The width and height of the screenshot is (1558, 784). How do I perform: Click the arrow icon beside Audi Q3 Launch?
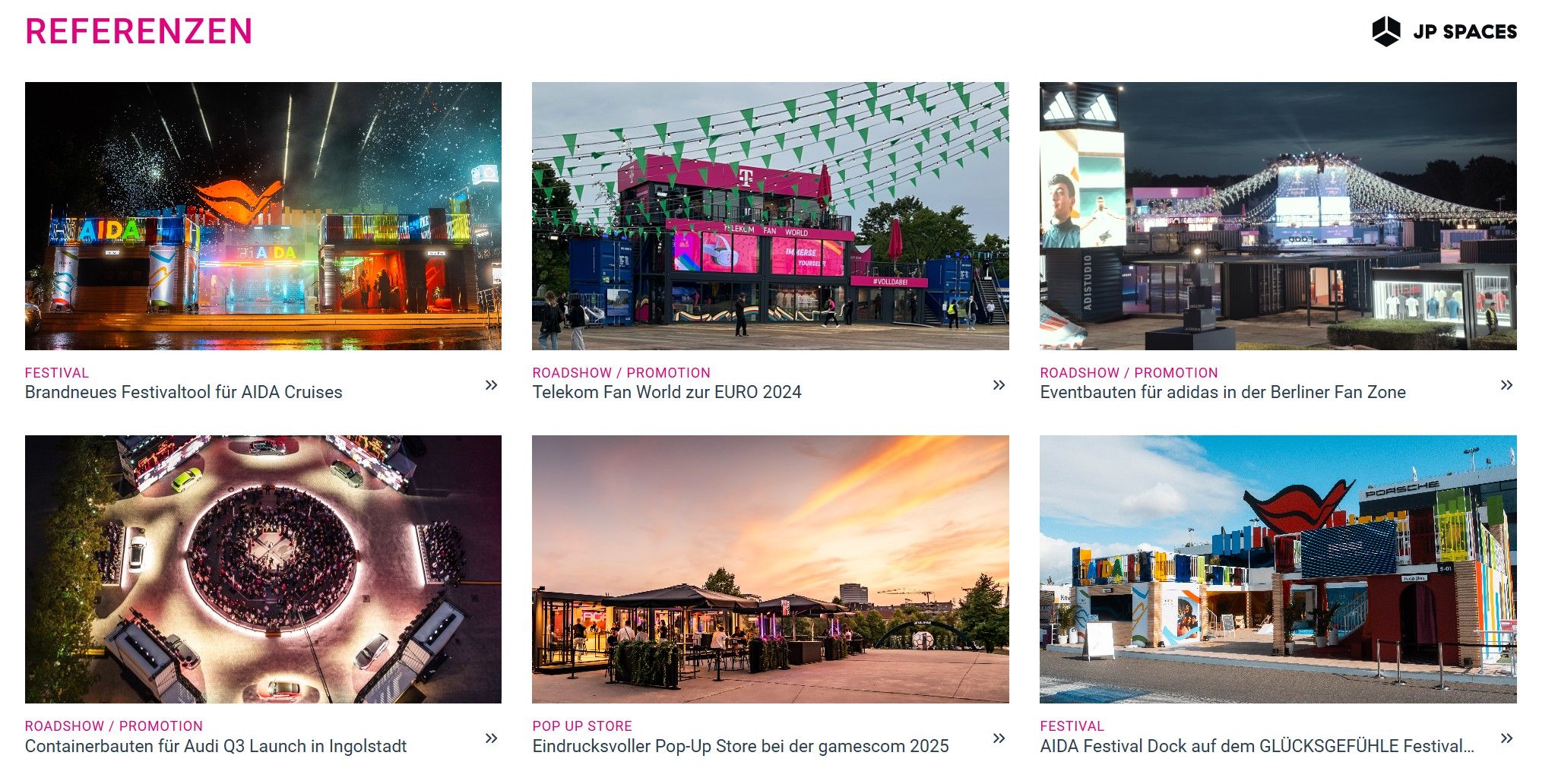click(x=492, y=738)
